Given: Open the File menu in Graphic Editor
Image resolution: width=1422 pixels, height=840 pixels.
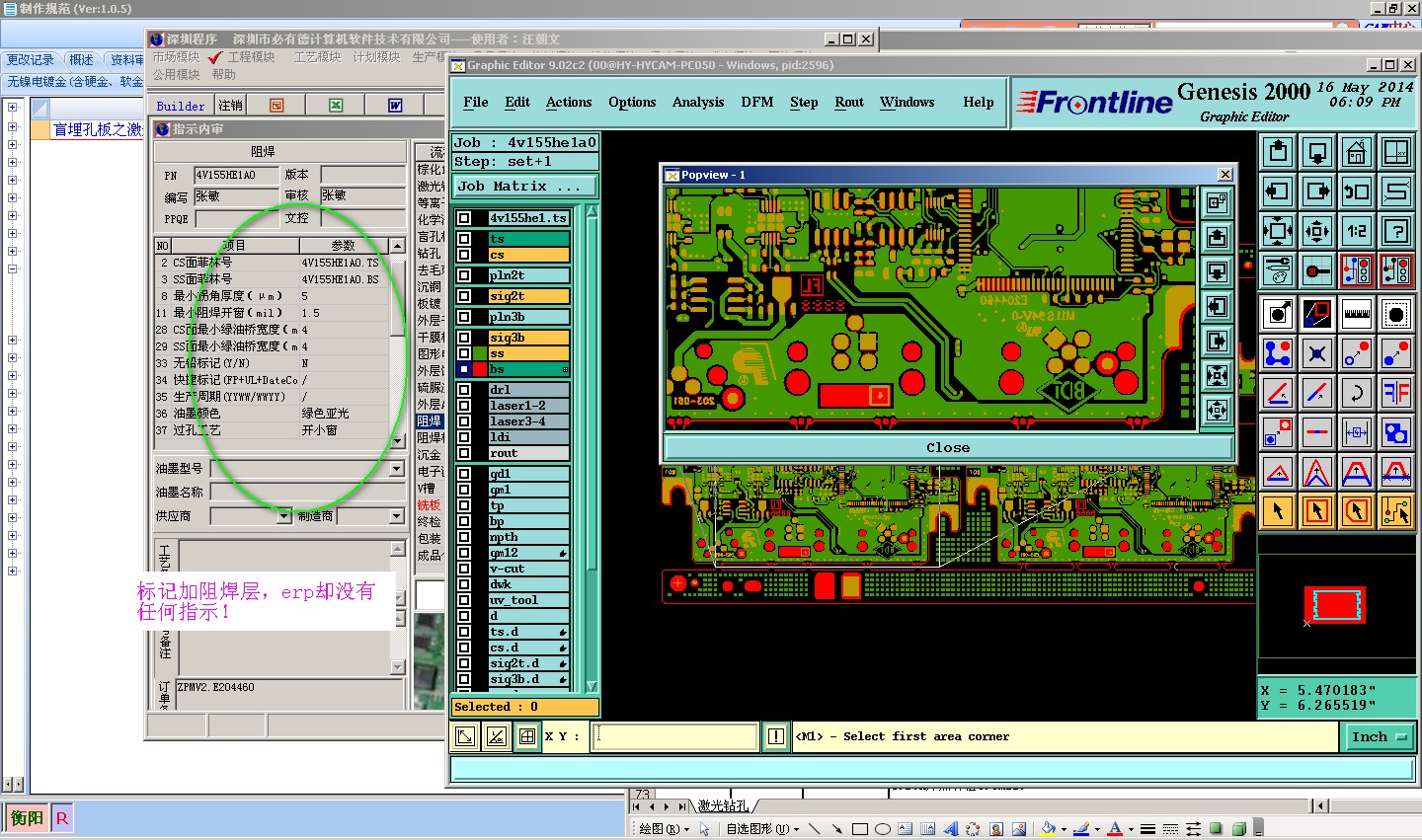Looking at the screenshot, I should pyautogui.click(x=475, y=103).
